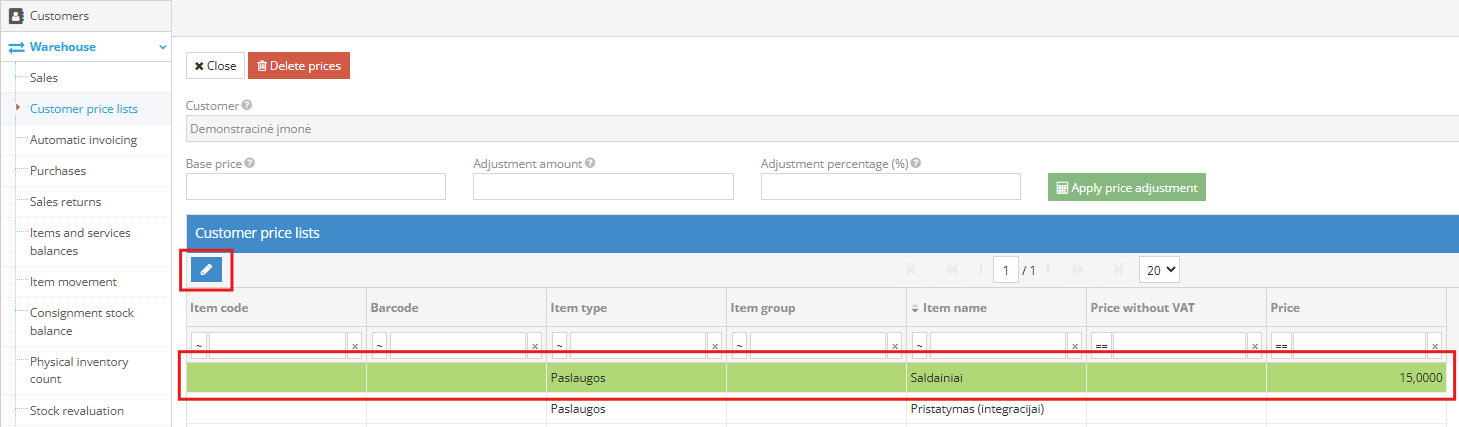The height and width of the screenshot is (427, 1459).
Task: Click the Adjustment amount help icon
Action: [590, 163]
